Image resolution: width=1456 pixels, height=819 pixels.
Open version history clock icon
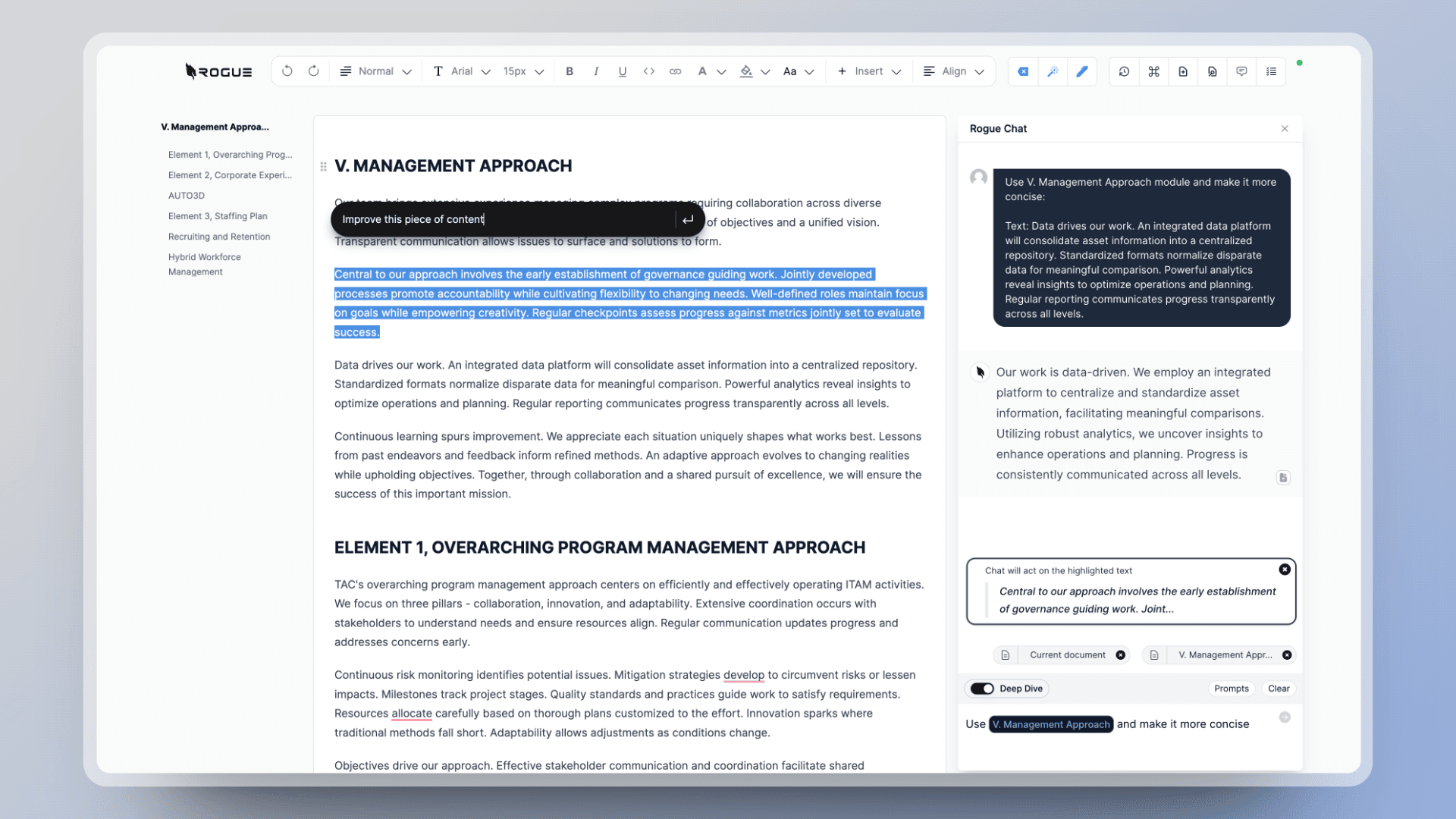(x=1124, y=71)
